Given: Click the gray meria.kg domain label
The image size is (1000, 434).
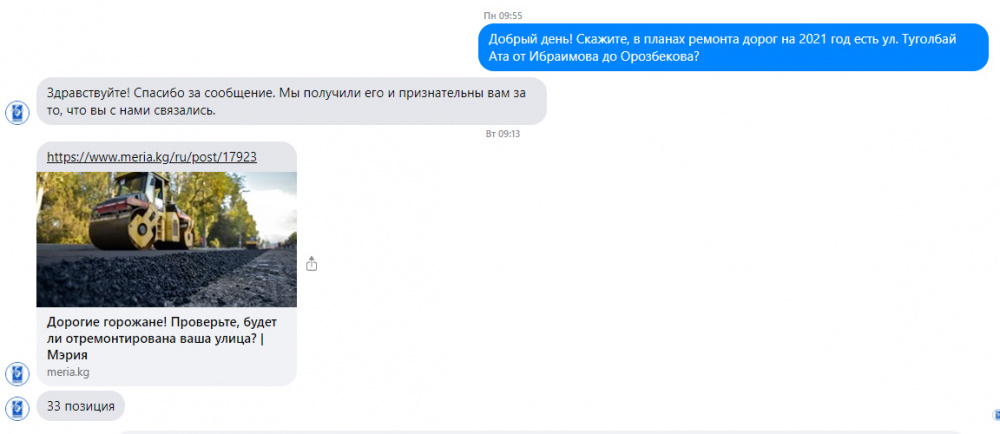Looking at the screenshot, I should point(68,372).
